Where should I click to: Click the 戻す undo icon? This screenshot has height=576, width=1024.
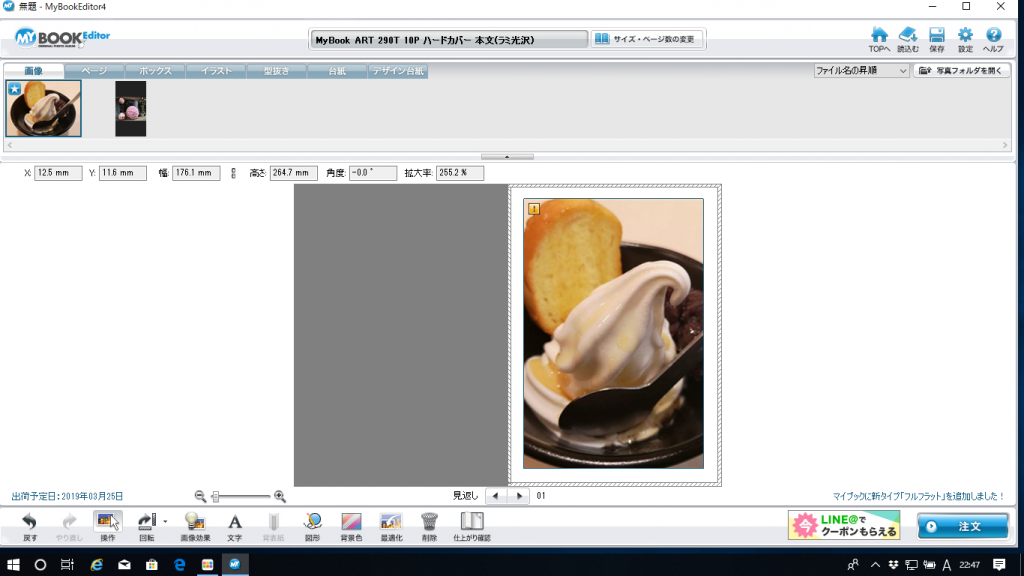(30, 525)
